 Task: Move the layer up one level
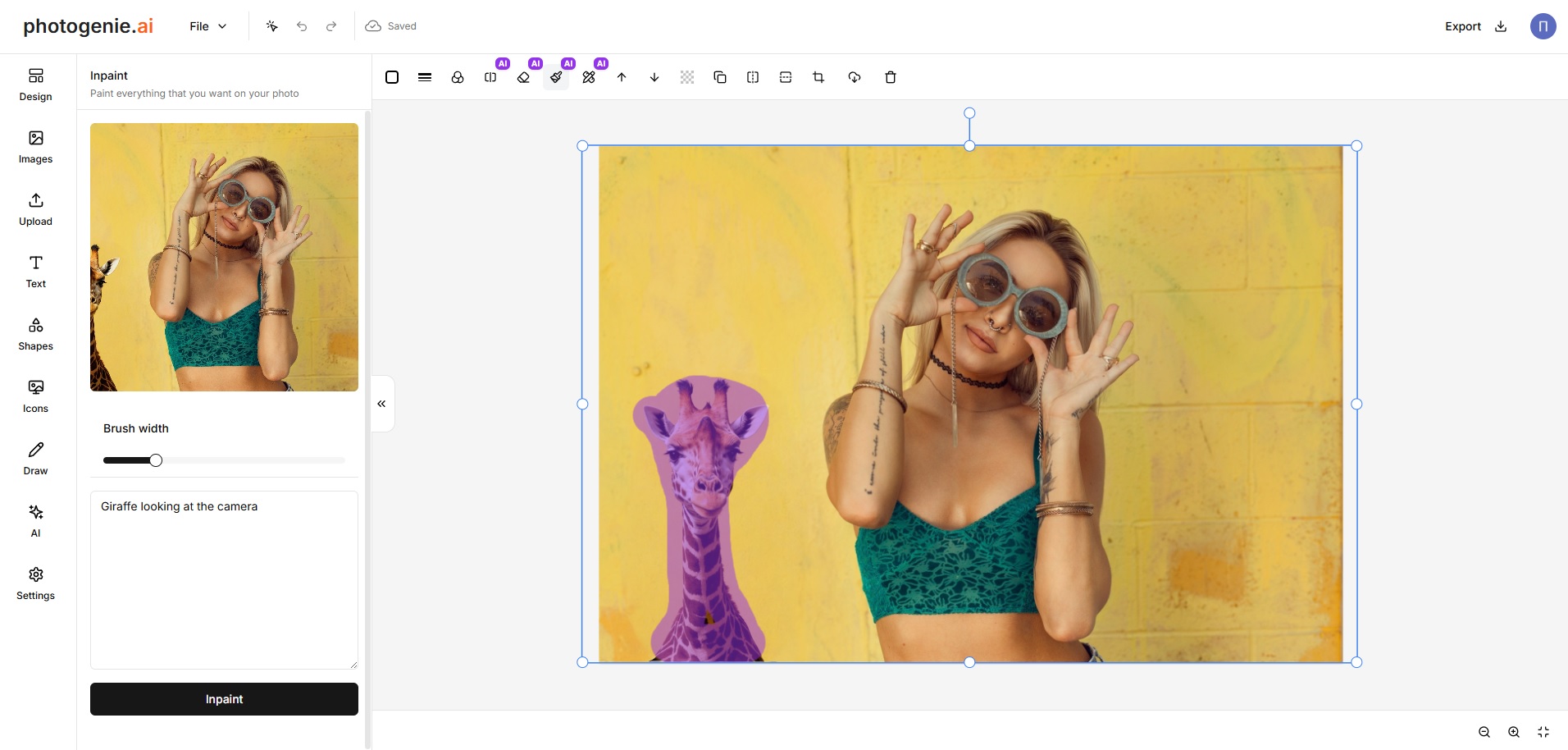pos(622,77)
